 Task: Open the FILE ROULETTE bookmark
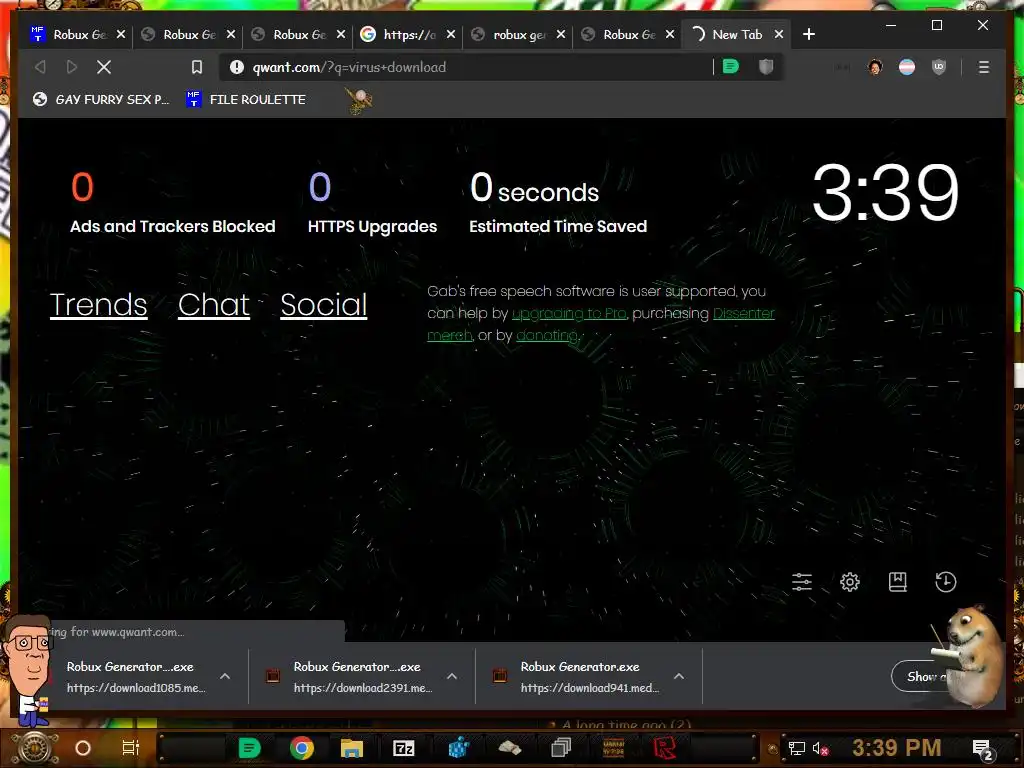click(x=246, y=99)
